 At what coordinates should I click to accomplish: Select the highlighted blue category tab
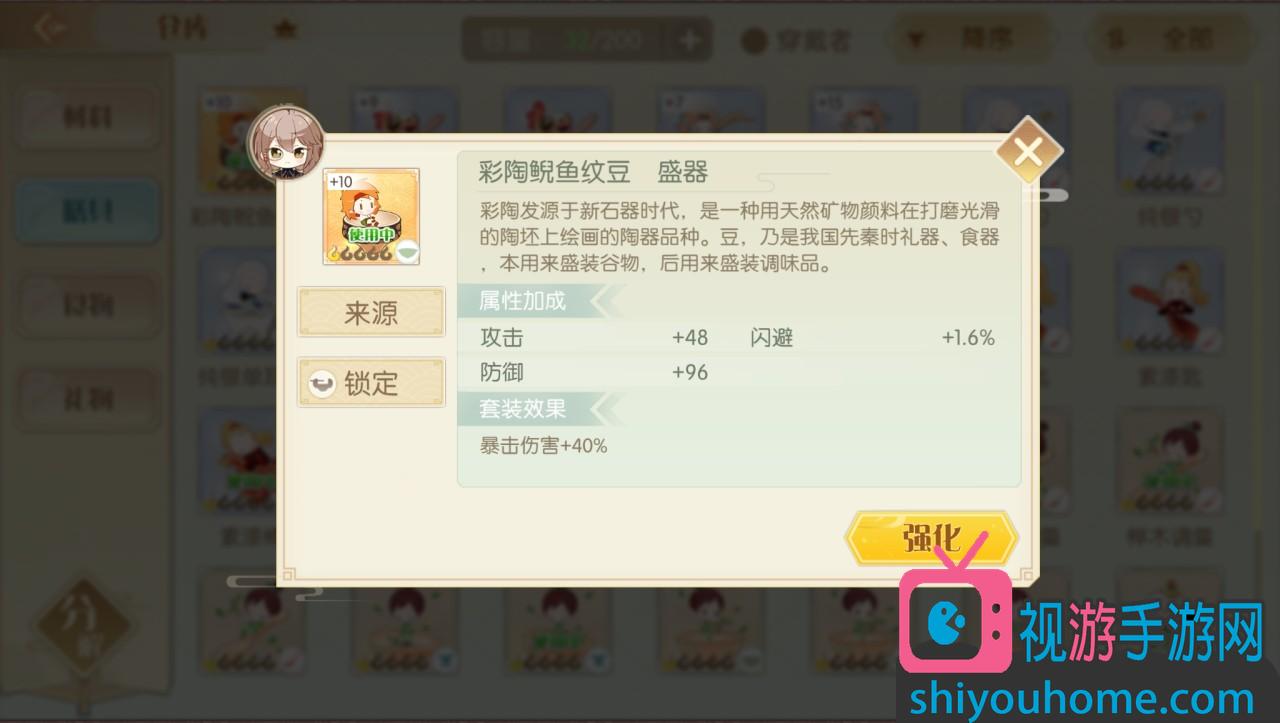pos(88,211)
